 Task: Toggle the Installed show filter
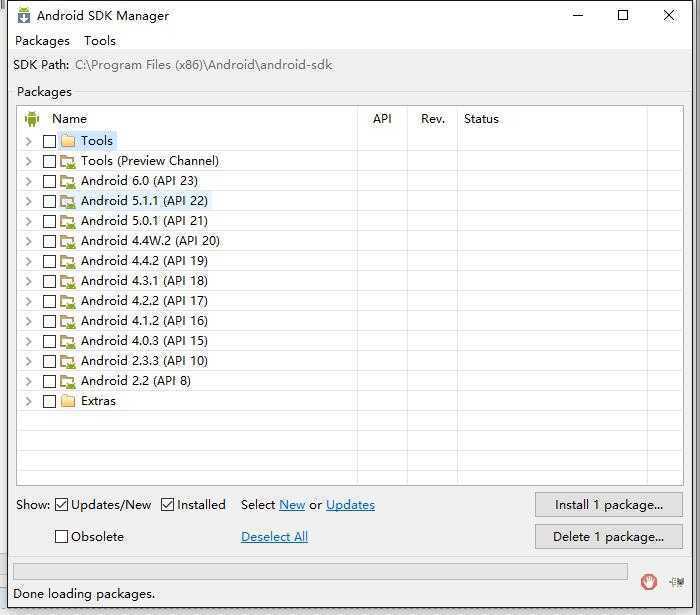click(167, 505)
